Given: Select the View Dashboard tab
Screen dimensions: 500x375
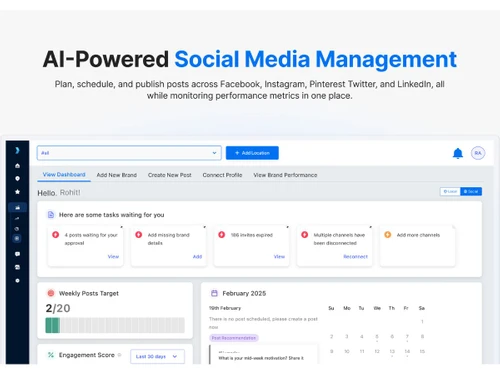Looking at the screenshot, I should click(x=64, y=175).
